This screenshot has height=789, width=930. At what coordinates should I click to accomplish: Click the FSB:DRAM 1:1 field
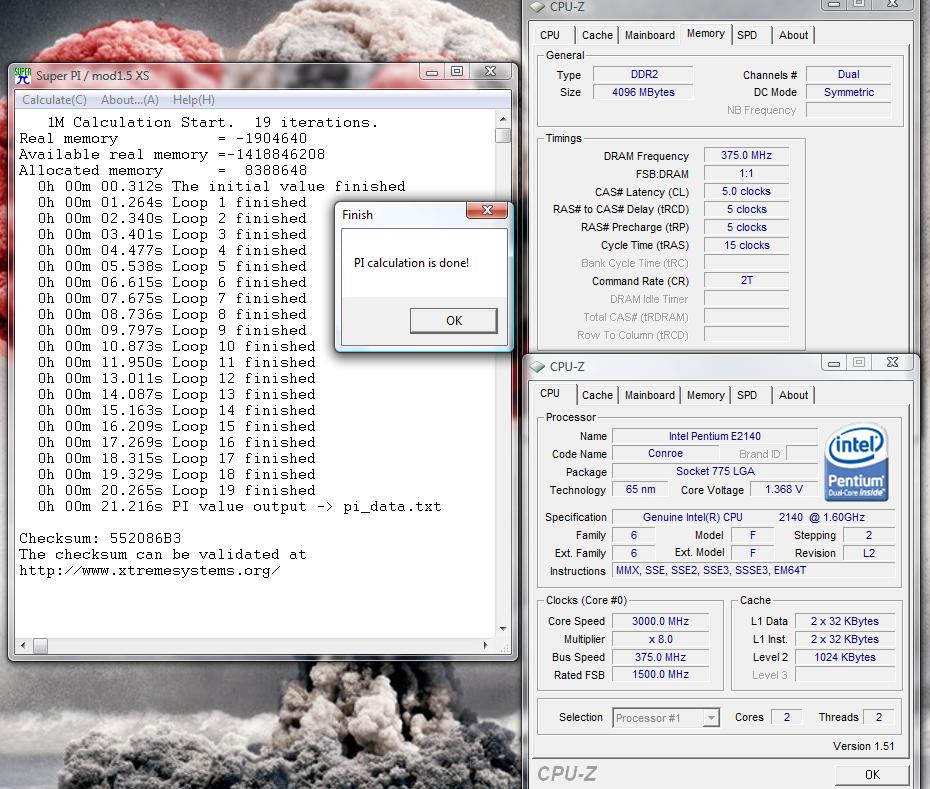pyautogui.click(x=746, y=173)
